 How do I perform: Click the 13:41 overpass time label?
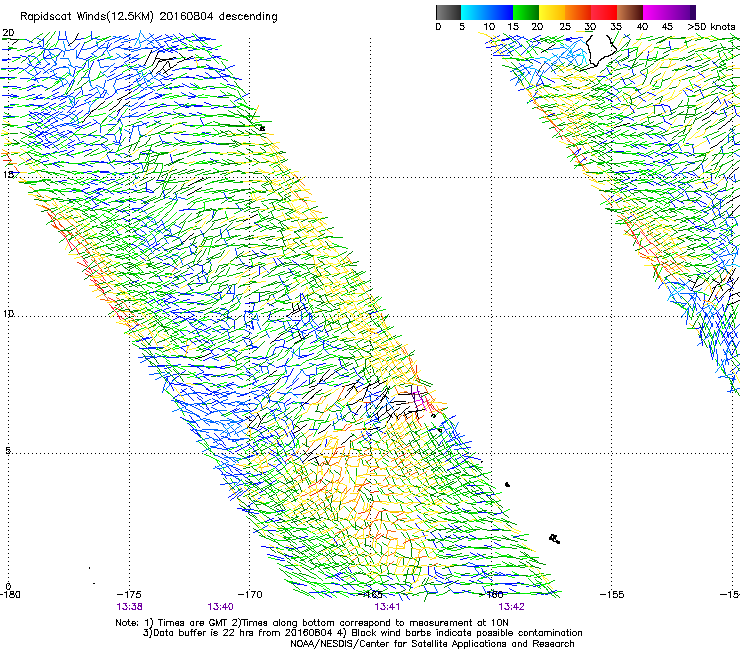(387, 607)
